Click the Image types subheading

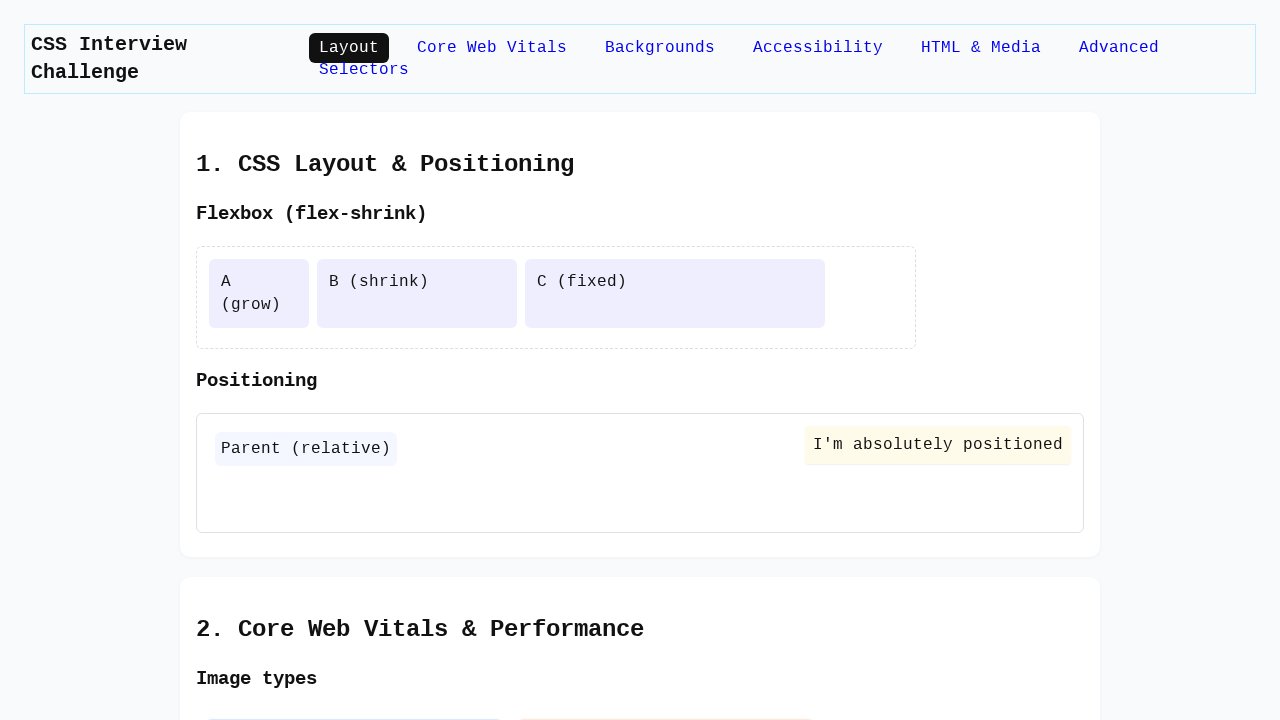coord(256,678)
